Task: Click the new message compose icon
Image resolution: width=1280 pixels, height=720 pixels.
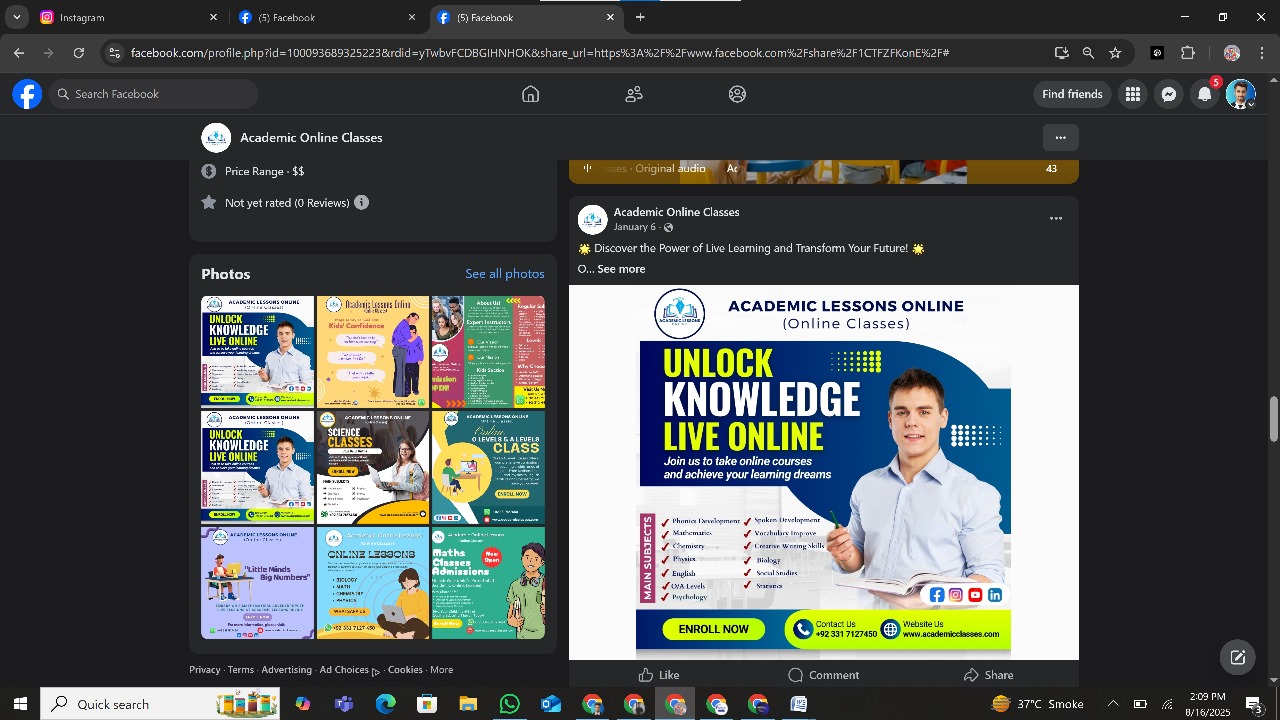Action: click(1237, 657)
